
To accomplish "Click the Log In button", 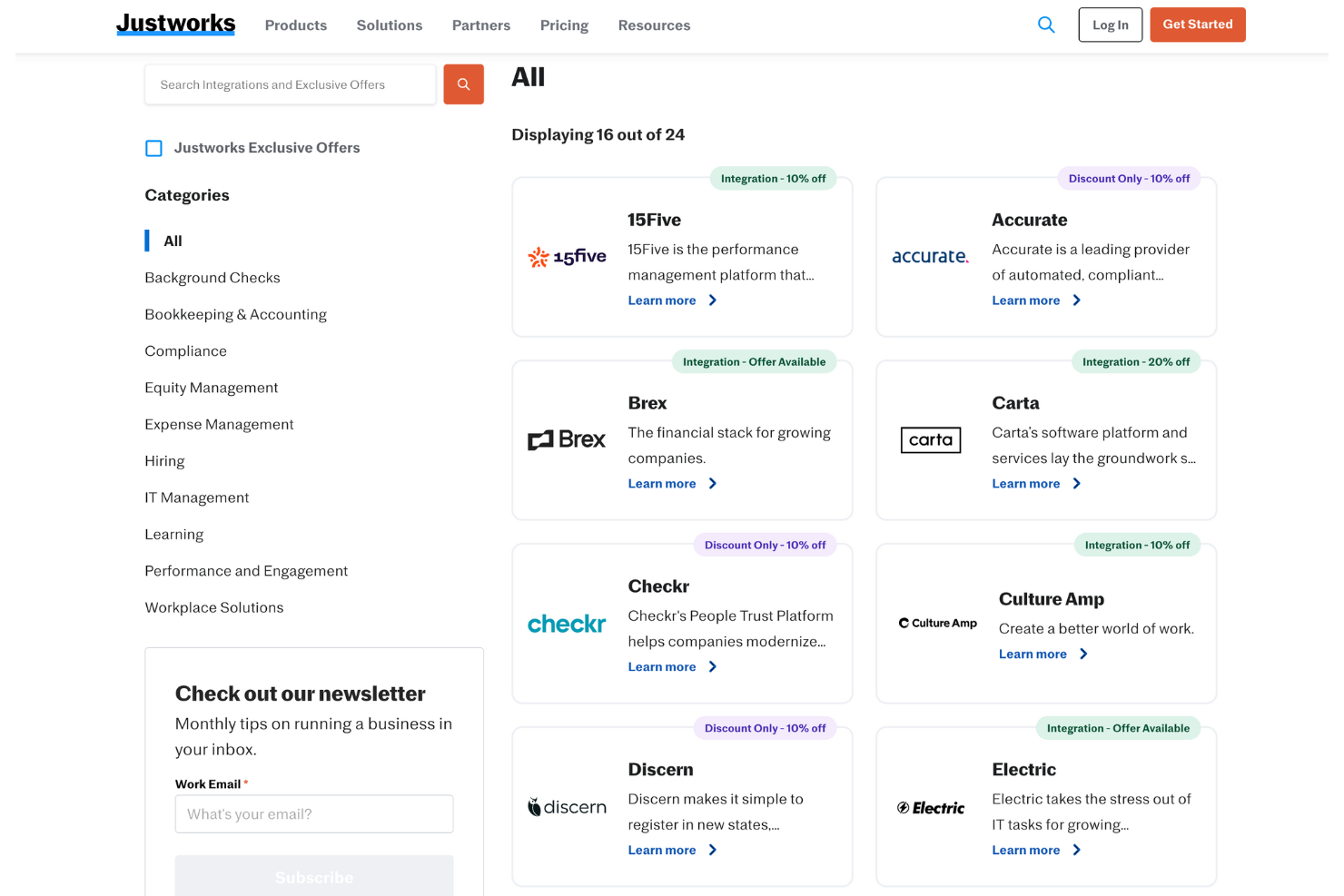I will [x=1110, y=25].
